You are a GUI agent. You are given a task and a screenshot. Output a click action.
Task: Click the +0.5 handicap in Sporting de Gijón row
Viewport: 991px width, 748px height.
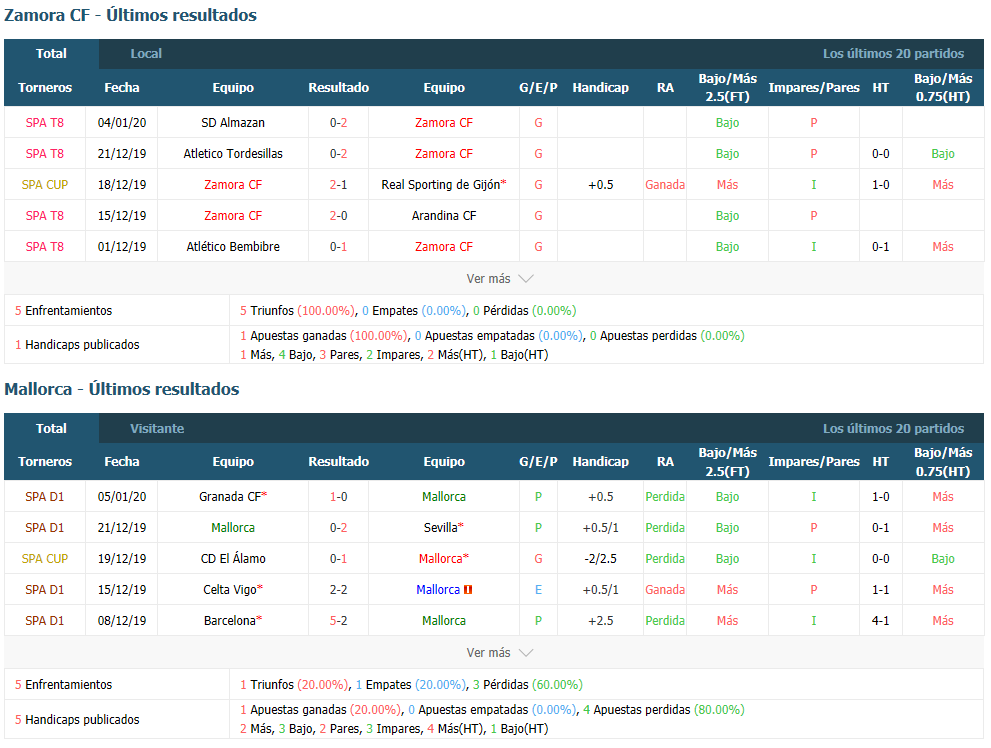point(600,184)
